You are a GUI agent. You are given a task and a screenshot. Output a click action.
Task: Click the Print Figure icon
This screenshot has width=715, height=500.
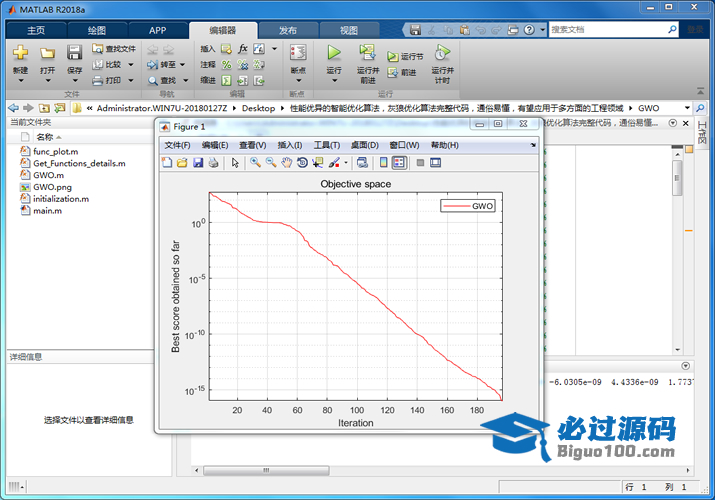[213, 163]
